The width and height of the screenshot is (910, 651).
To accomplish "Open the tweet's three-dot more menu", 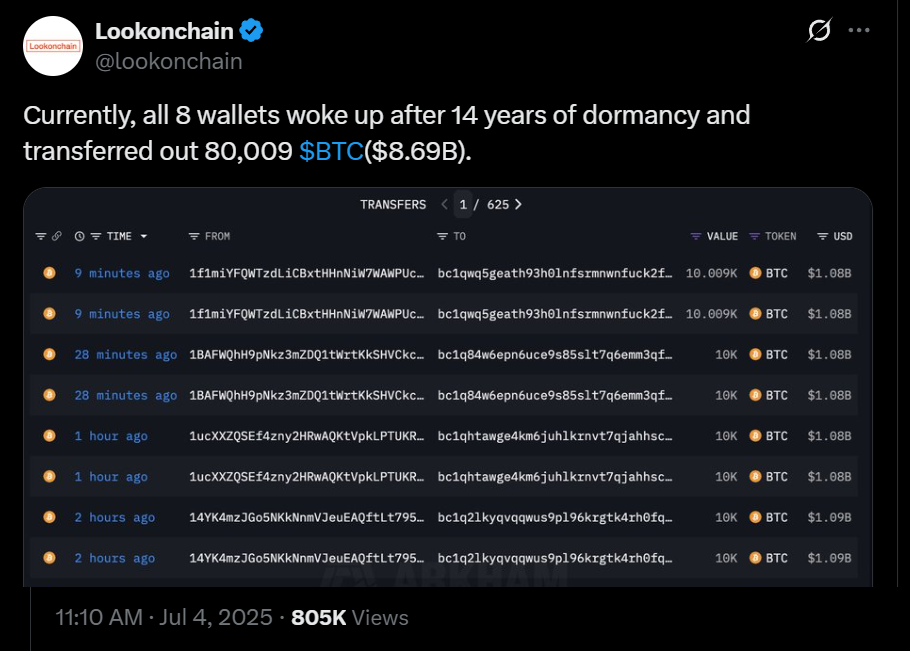I will click(859, 31).
